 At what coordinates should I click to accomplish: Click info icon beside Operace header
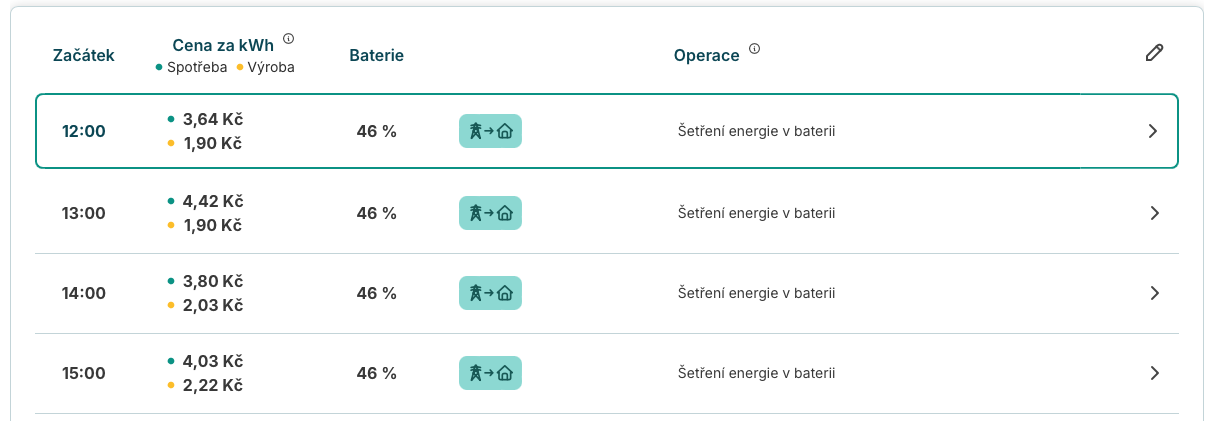[755, 49]
